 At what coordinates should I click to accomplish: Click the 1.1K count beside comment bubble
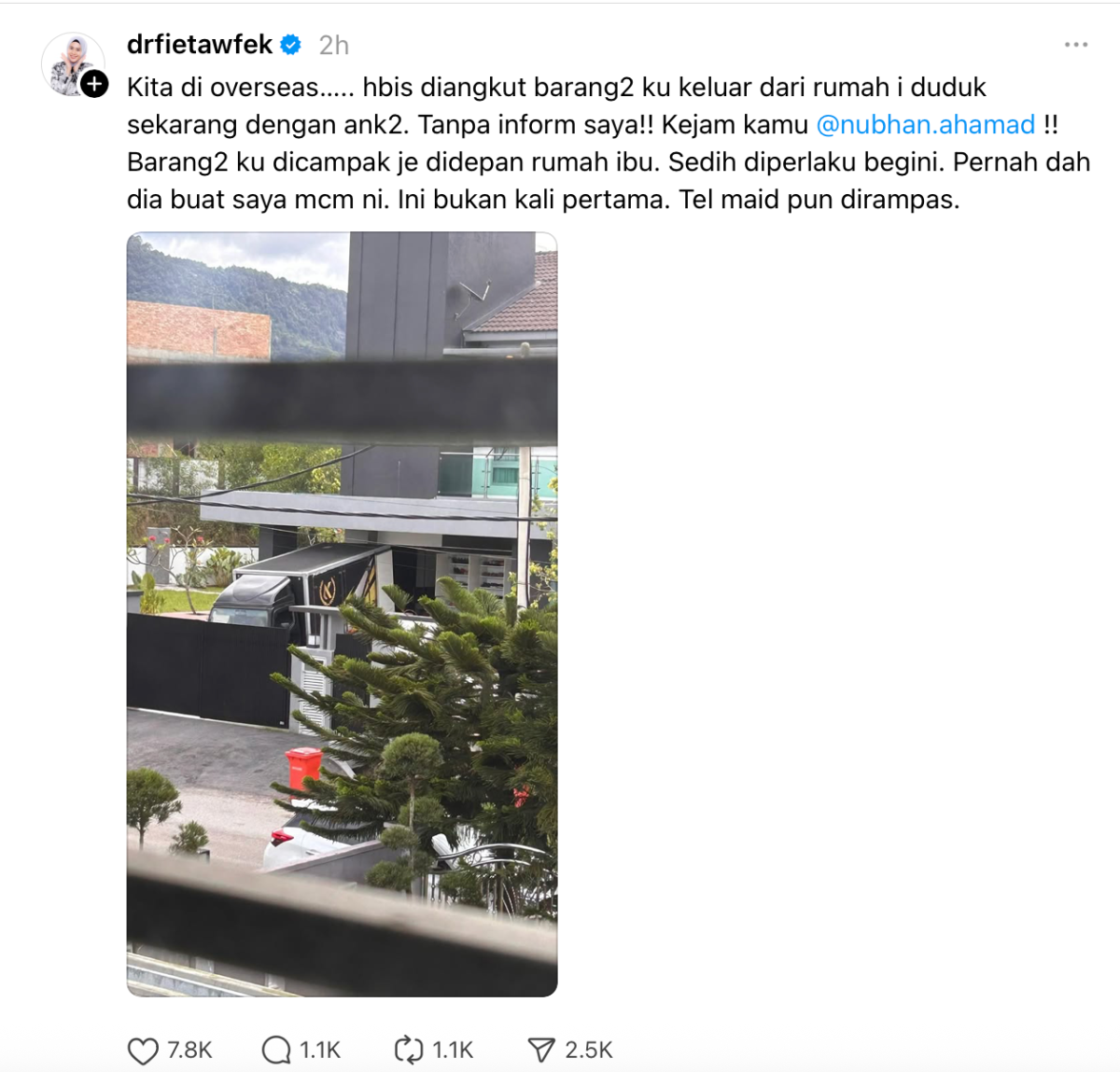click(x=320, y=1051)
